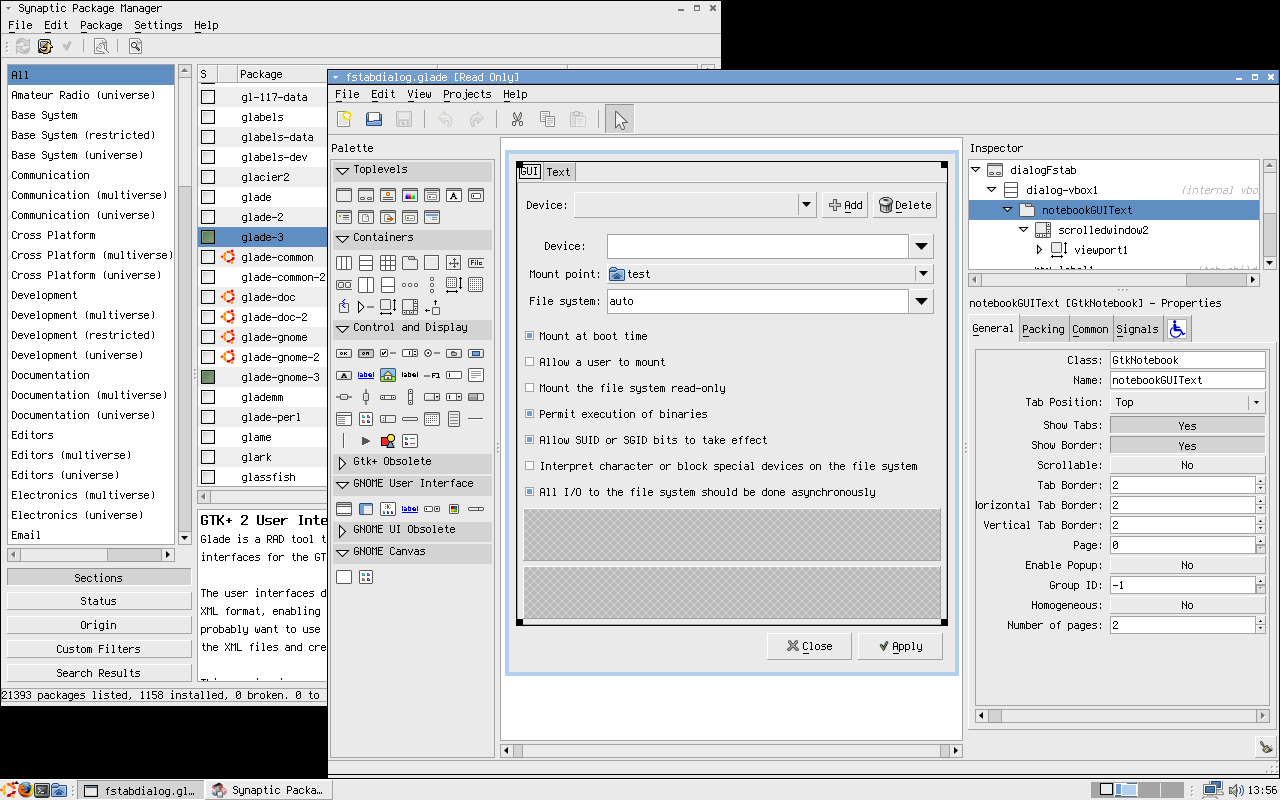Switch to the Packing properties tab
1280x800 pixels.
[x=1043, y=329]
